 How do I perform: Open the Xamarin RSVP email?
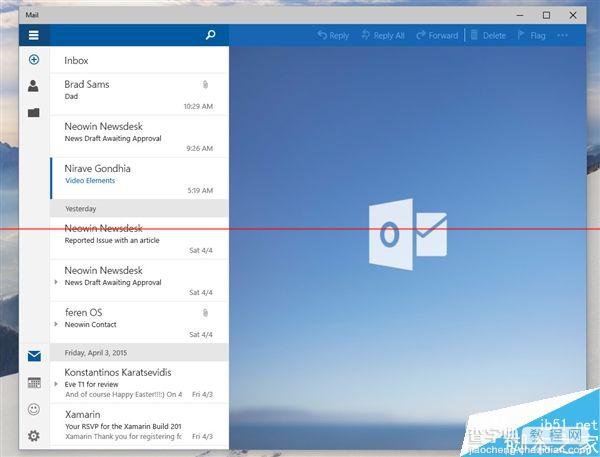[139, 424]
